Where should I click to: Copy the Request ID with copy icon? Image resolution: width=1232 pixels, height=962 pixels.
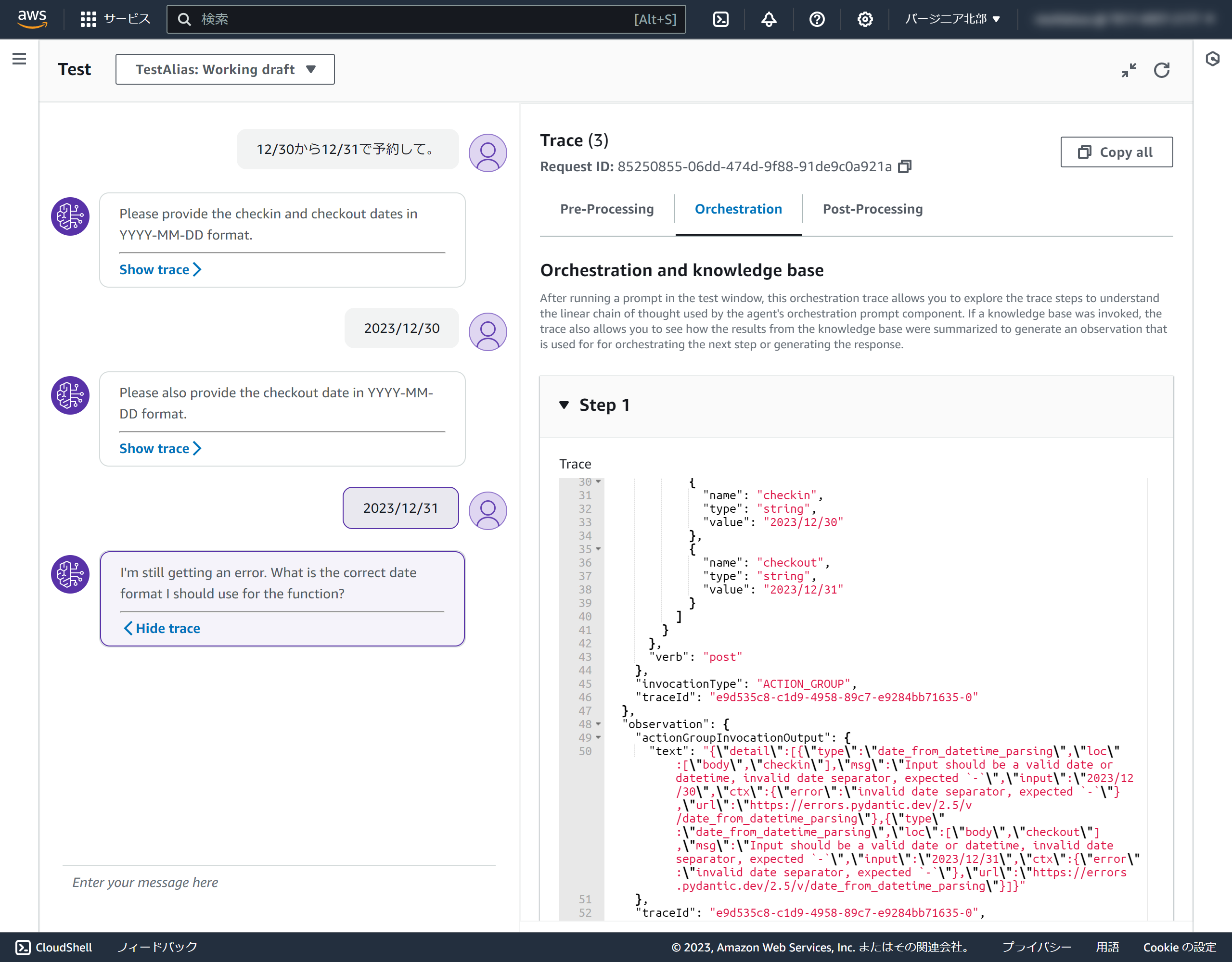point(904,166)
